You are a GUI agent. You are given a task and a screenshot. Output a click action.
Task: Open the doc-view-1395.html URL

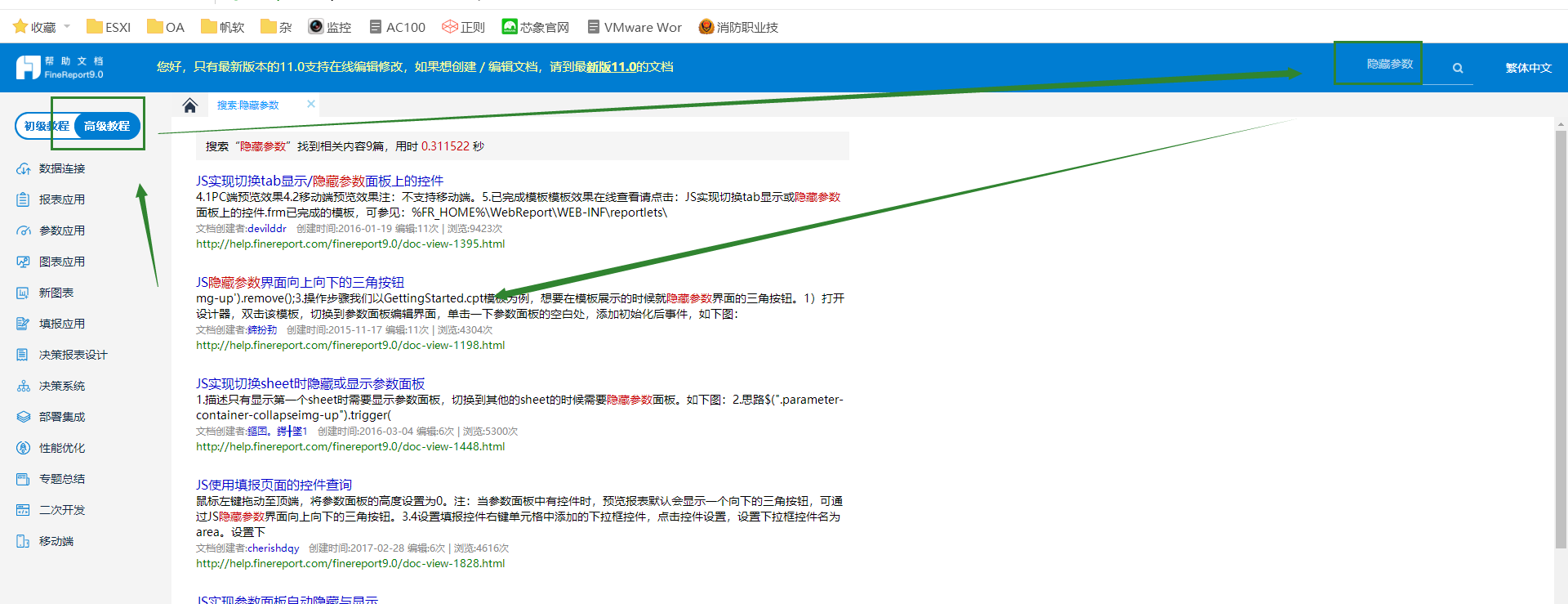[350, 244]
